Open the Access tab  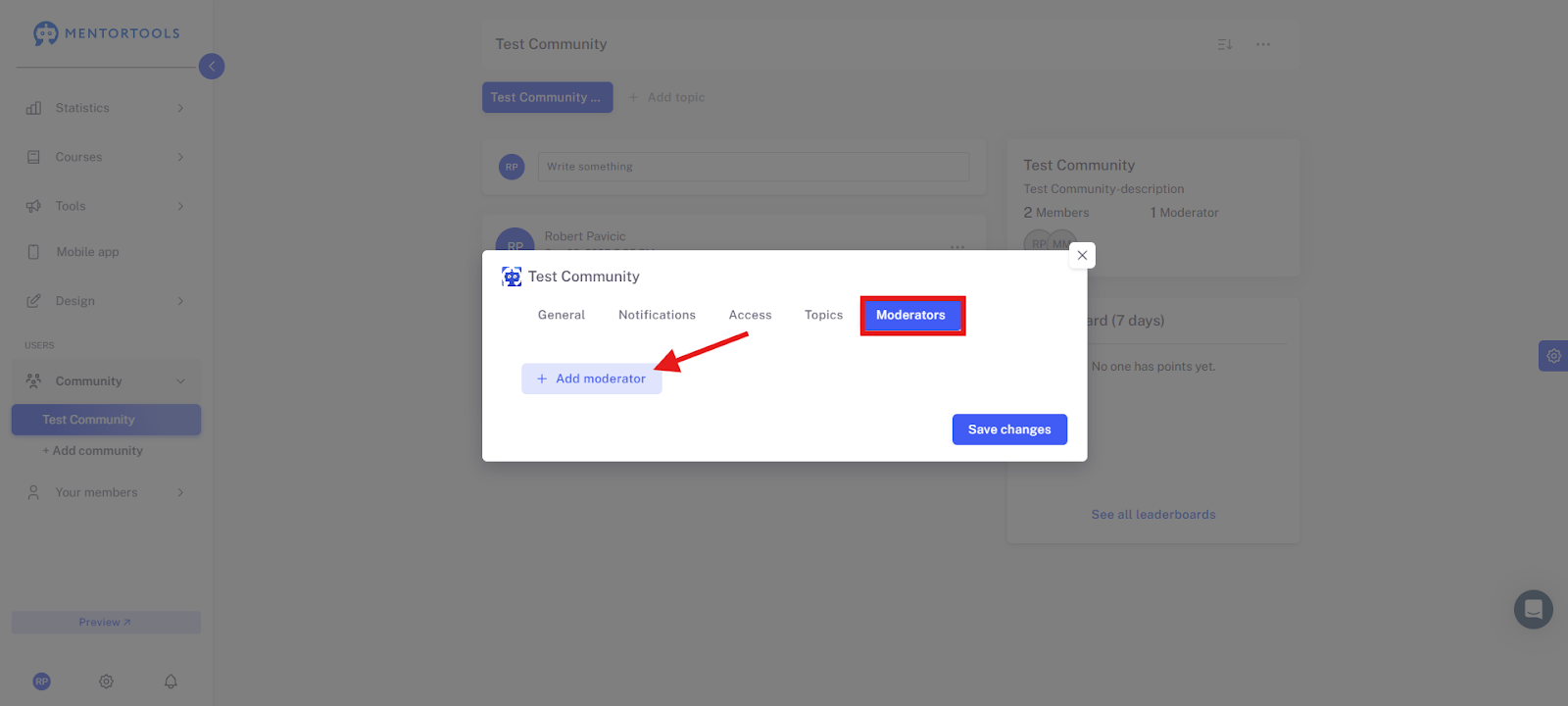(750, 315)
